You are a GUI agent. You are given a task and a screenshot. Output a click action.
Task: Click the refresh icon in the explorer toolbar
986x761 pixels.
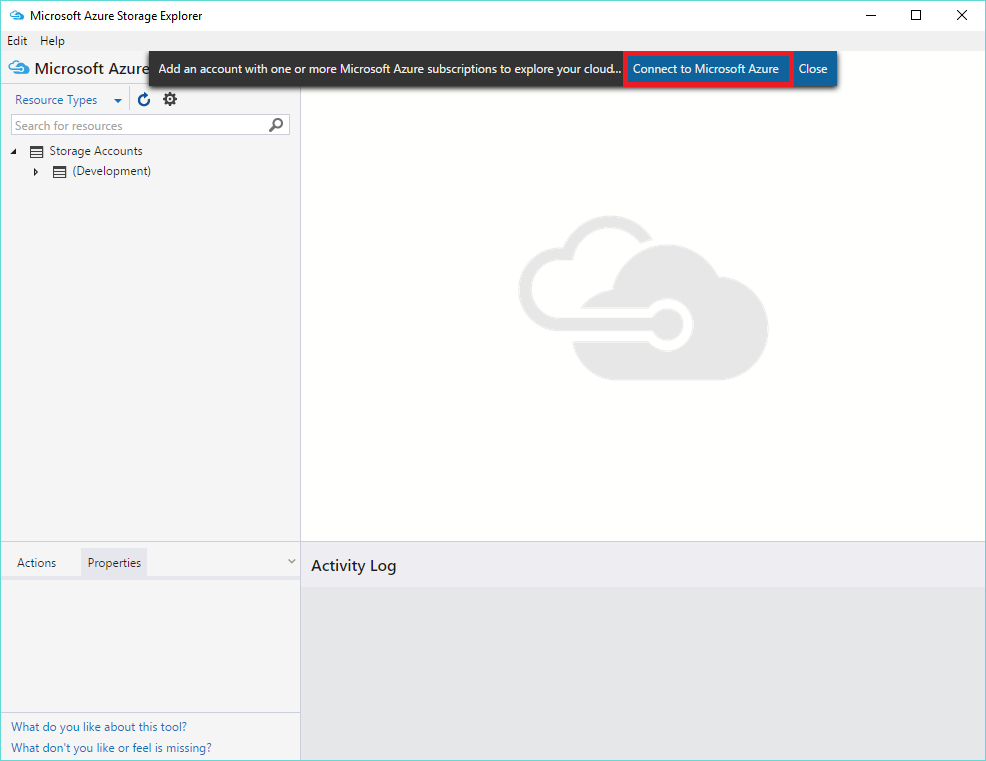(x=144, y=100)
